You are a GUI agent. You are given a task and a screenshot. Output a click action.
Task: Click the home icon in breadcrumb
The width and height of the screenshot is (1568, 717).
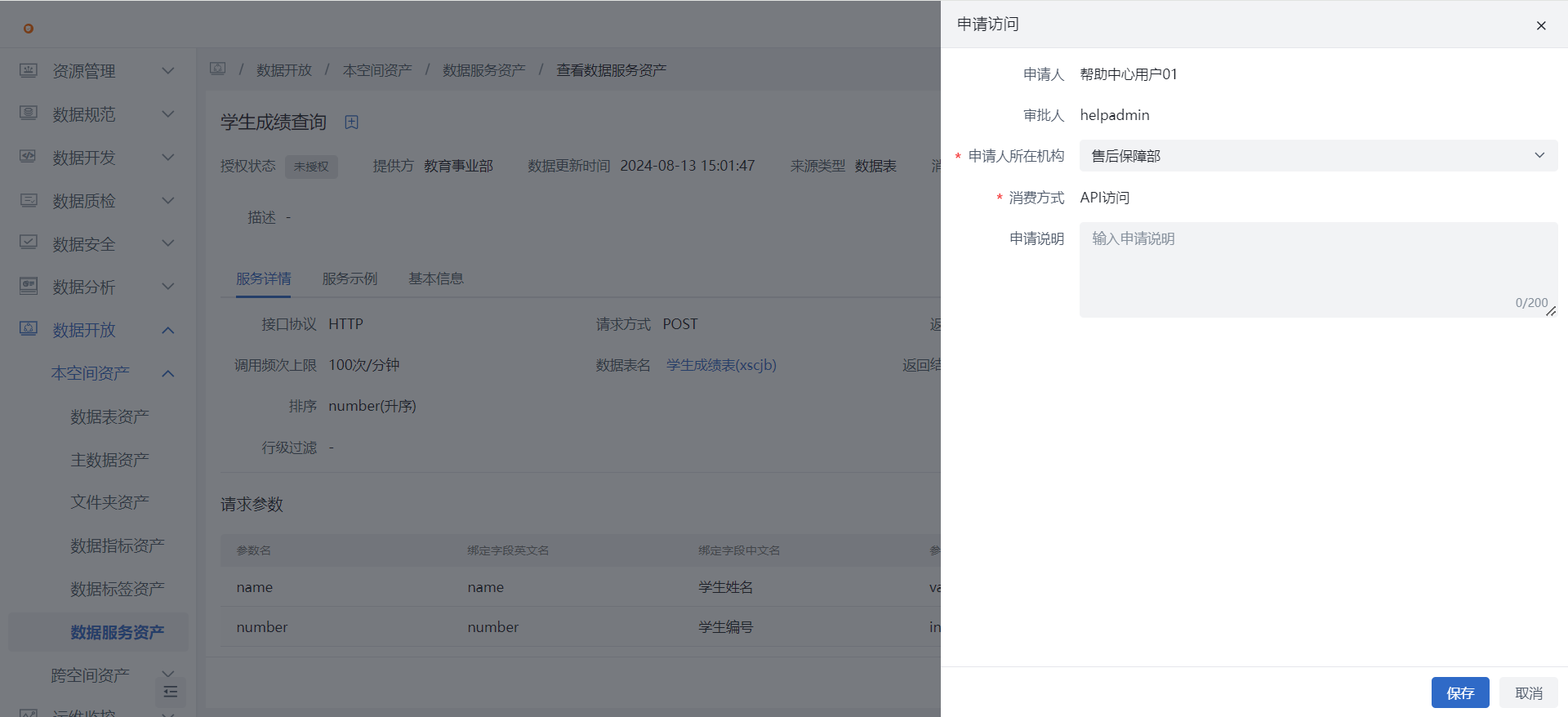[217, 69]
